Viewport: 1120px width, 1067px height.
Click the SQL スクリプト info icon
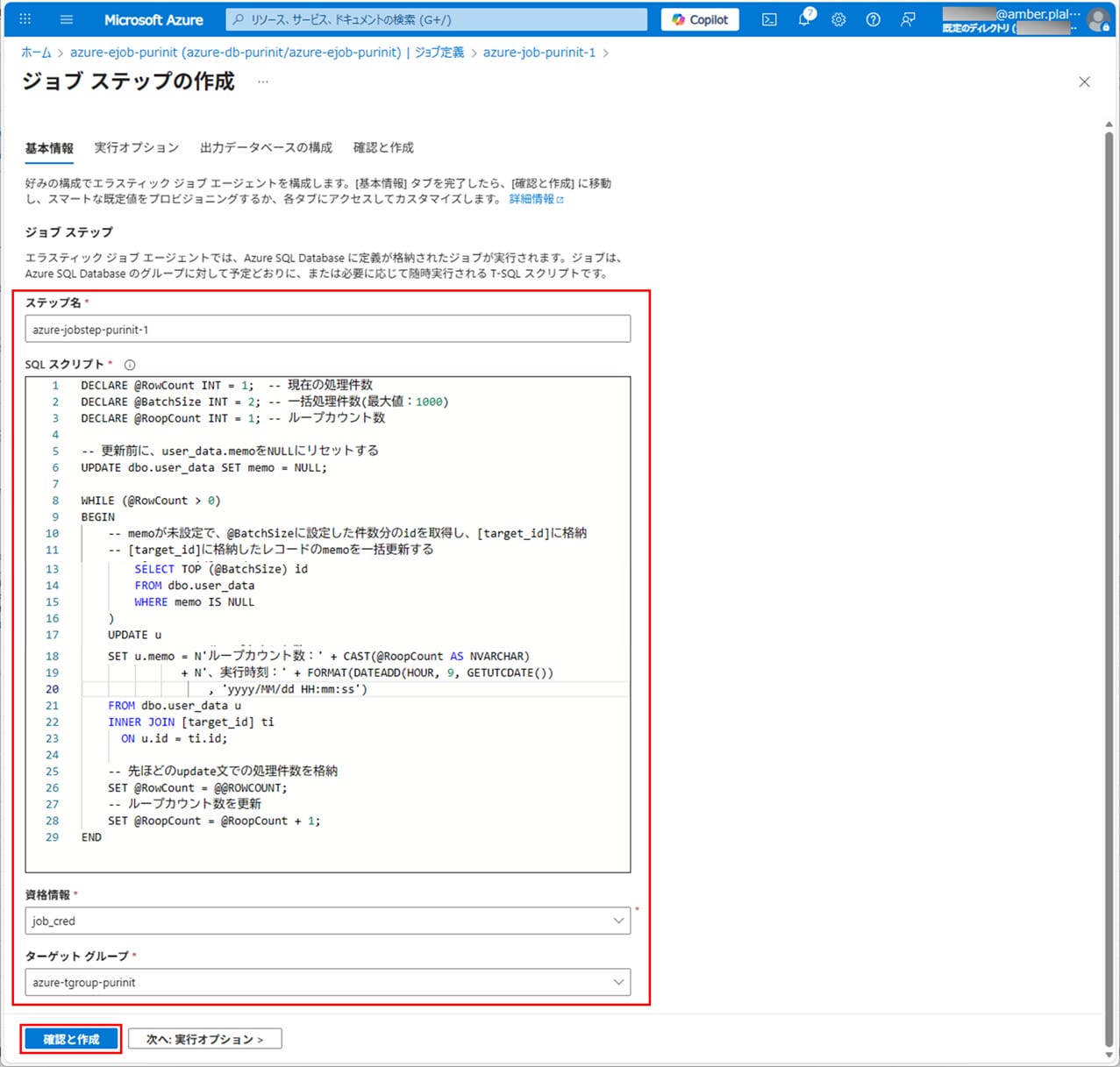coord(130,365)
